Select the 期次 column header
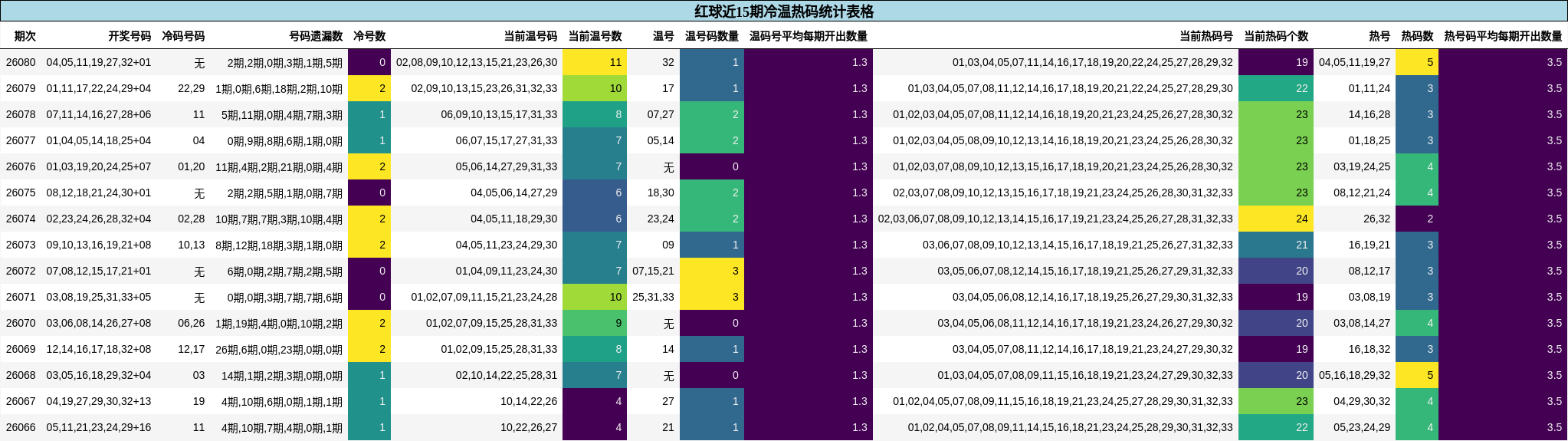This screenshot has width=1568, height=441. pyautogui.click(x=25, y=36)
